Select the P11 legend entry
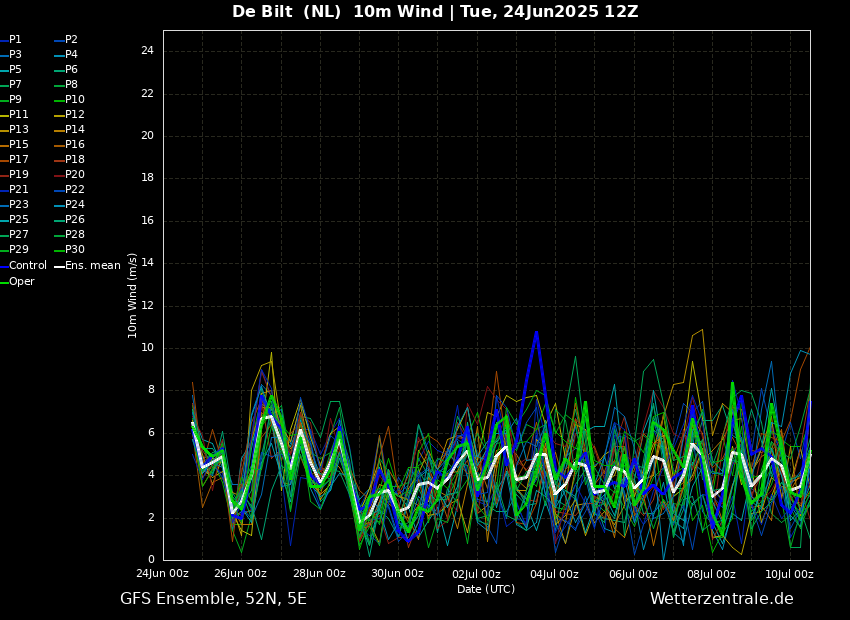The width and height of the screenshot is (850, 620). [19, 115]
